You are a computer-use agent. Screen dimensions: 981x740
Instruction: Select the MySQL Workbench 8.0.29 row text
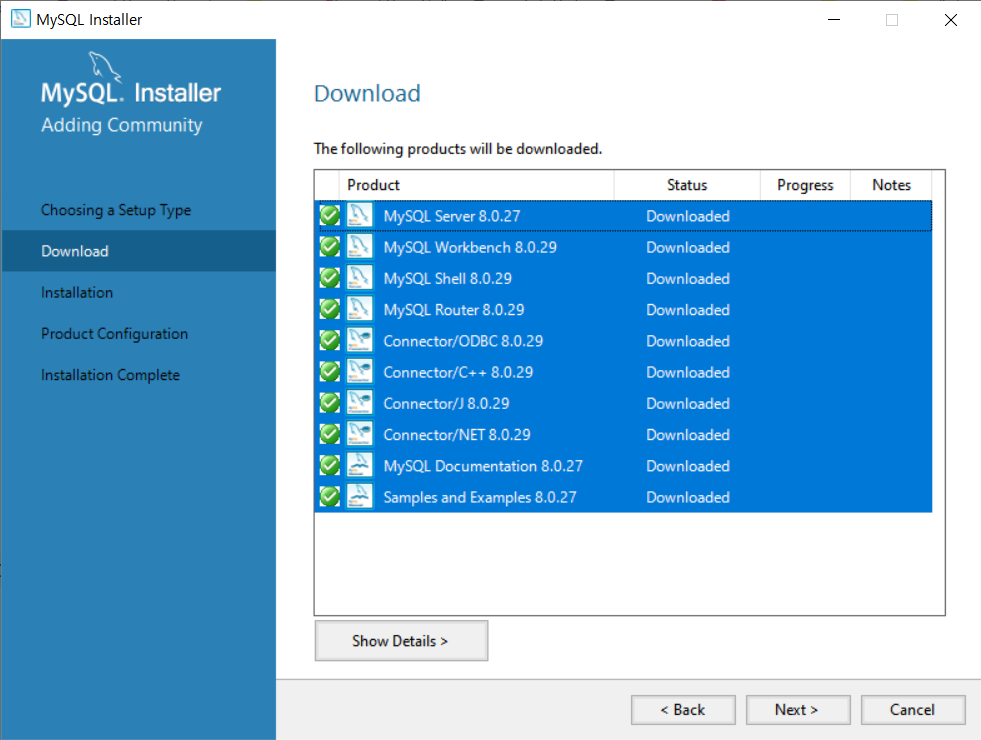click(x=470, y=248)
